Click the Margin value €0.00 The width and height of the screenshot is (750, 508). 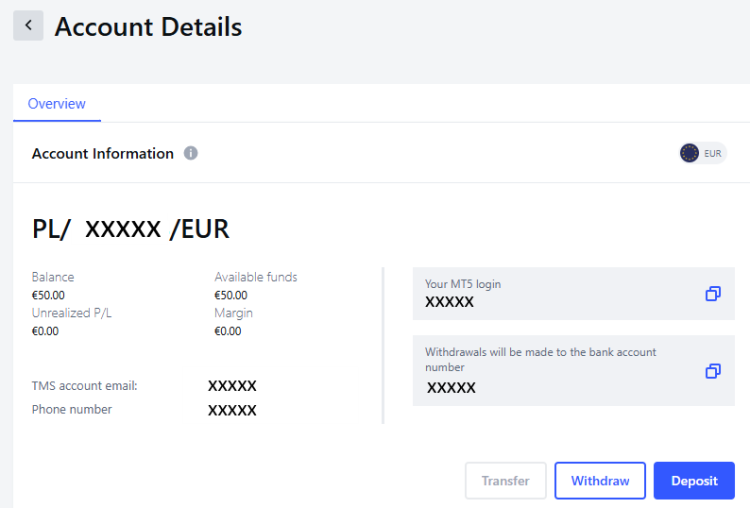(x=228, y=331)
